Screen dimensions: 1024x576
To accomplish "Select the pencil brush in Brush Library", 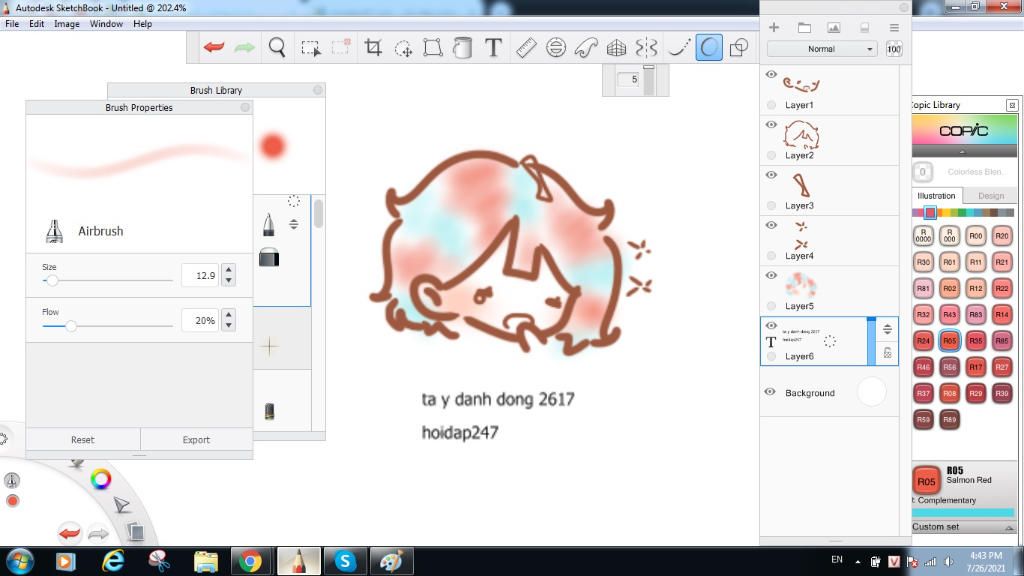I will point(268,224).
